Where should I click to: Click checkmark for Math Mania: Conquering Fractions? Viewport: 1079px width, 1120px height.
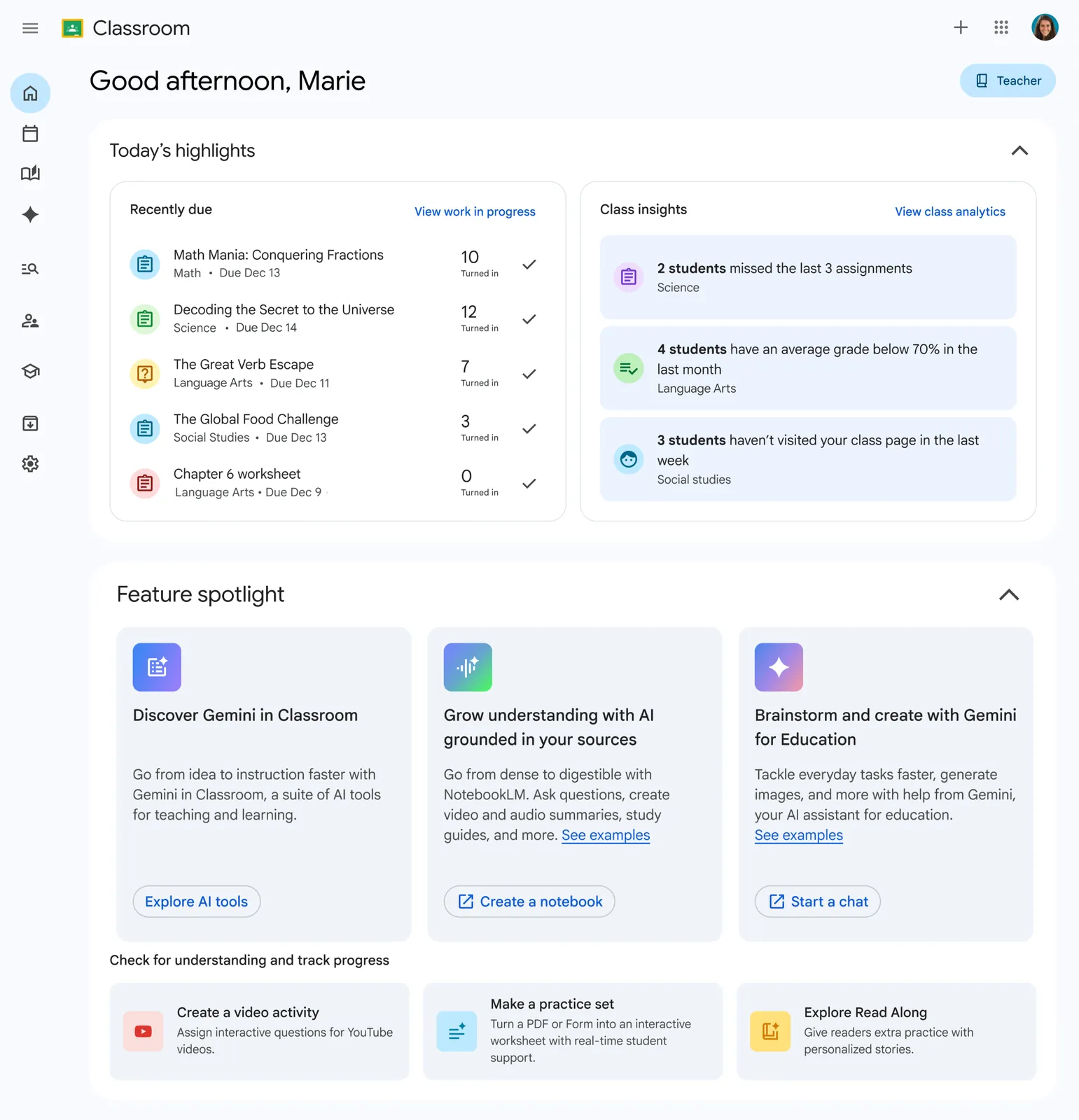coord(529,265)
